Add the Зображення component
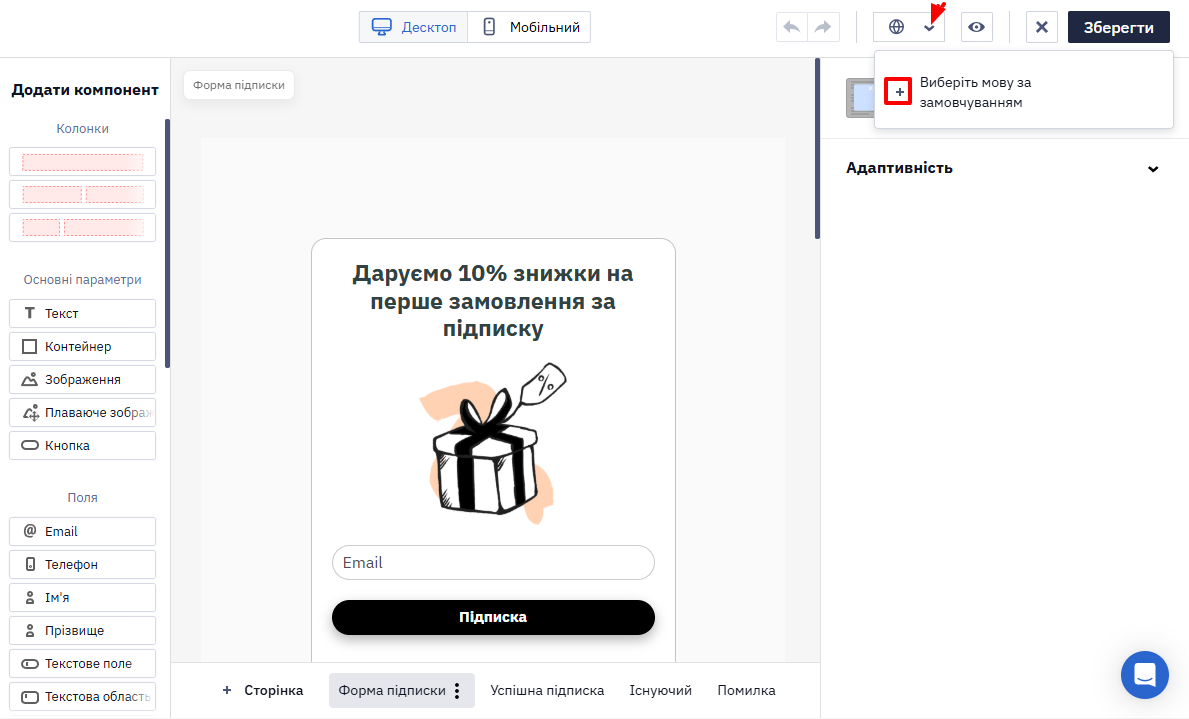The height and width of the screenshot is (719, 1189). [x=83, y=379]
